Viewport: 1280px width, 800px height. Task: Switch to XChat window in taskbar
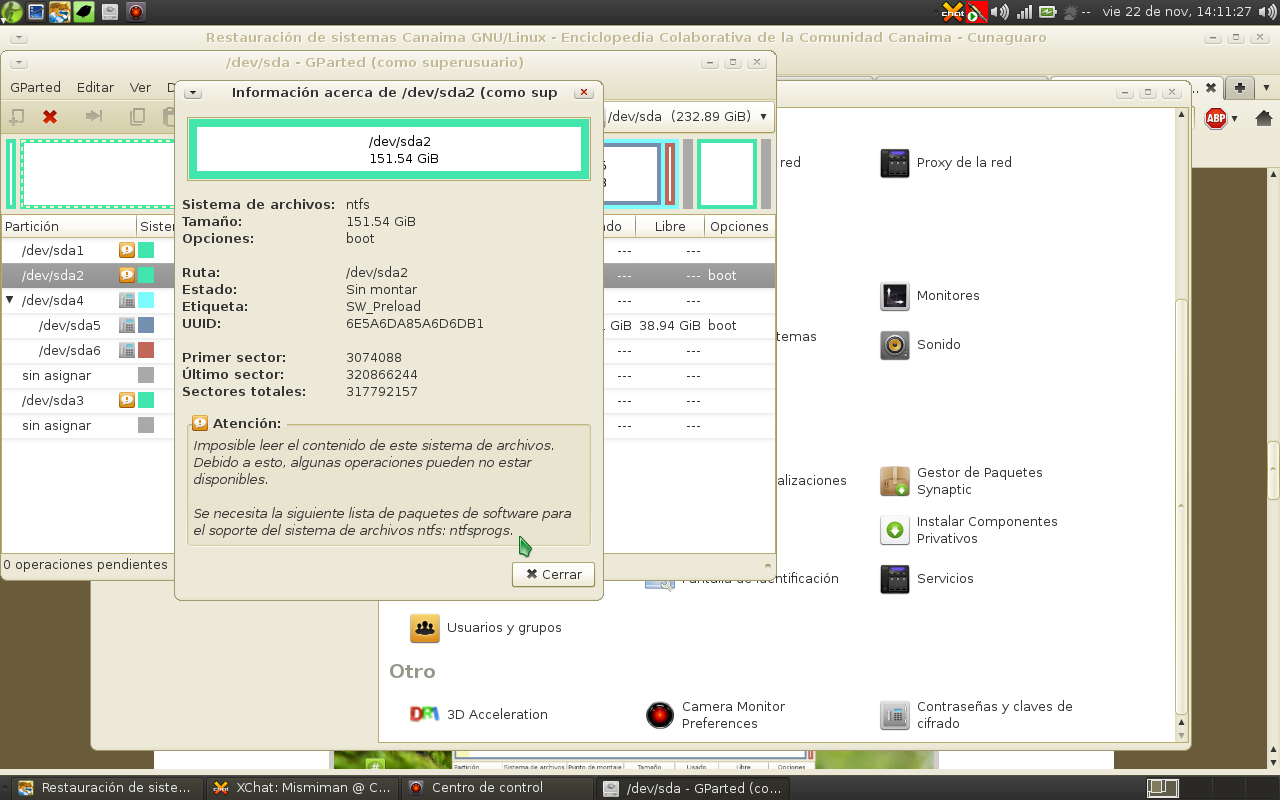click(x=303, y=788)
